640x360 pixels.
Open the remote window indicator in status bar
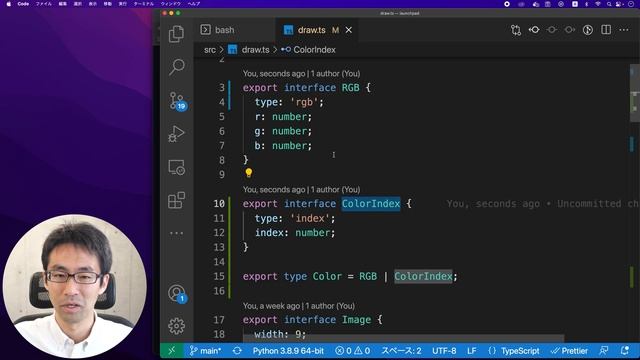click(x=171, y=351)
